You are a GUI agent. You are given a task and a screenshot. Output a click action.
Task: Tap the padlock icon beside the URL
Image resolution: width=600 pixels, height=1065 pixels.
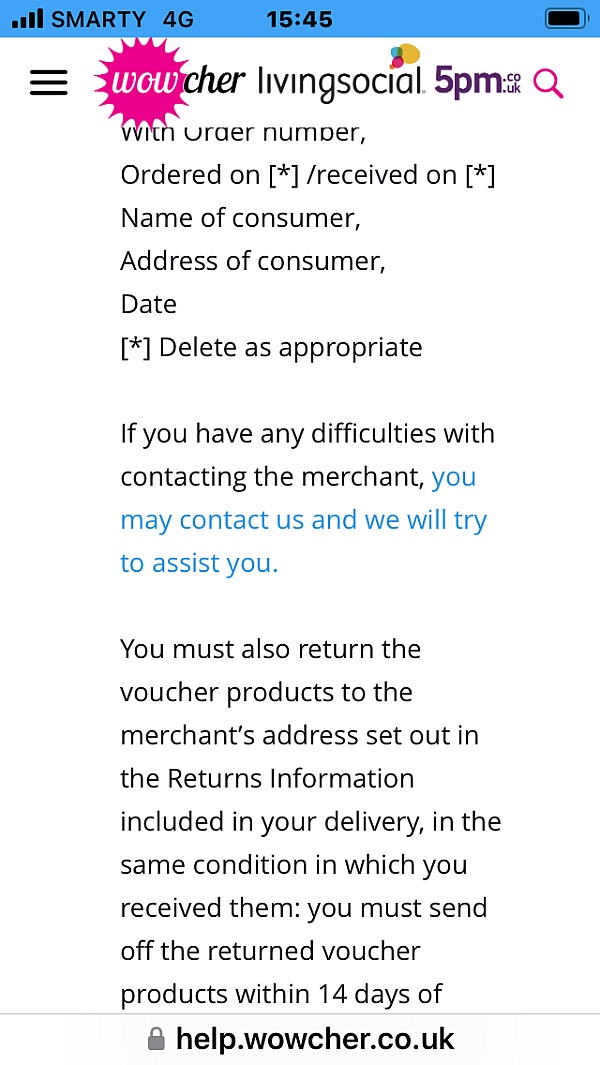pyautogui.click(x=156, y=1039)
